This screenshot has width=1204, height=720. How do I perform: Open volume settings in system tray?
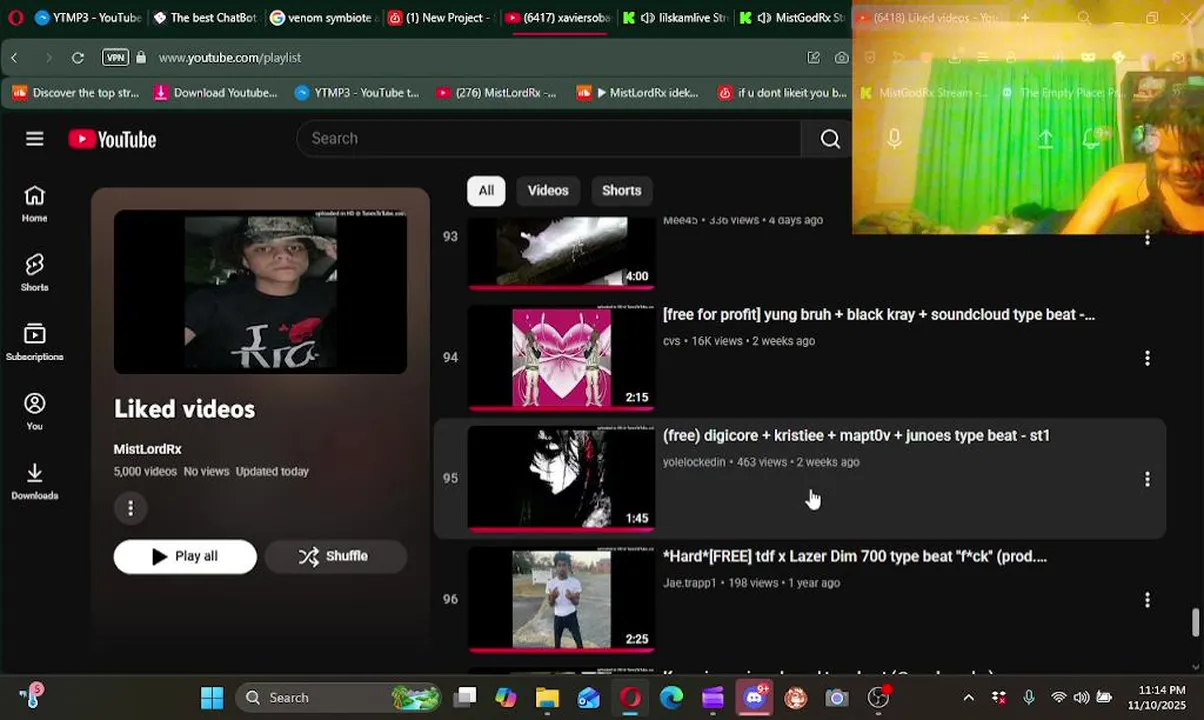[1081, 698]
